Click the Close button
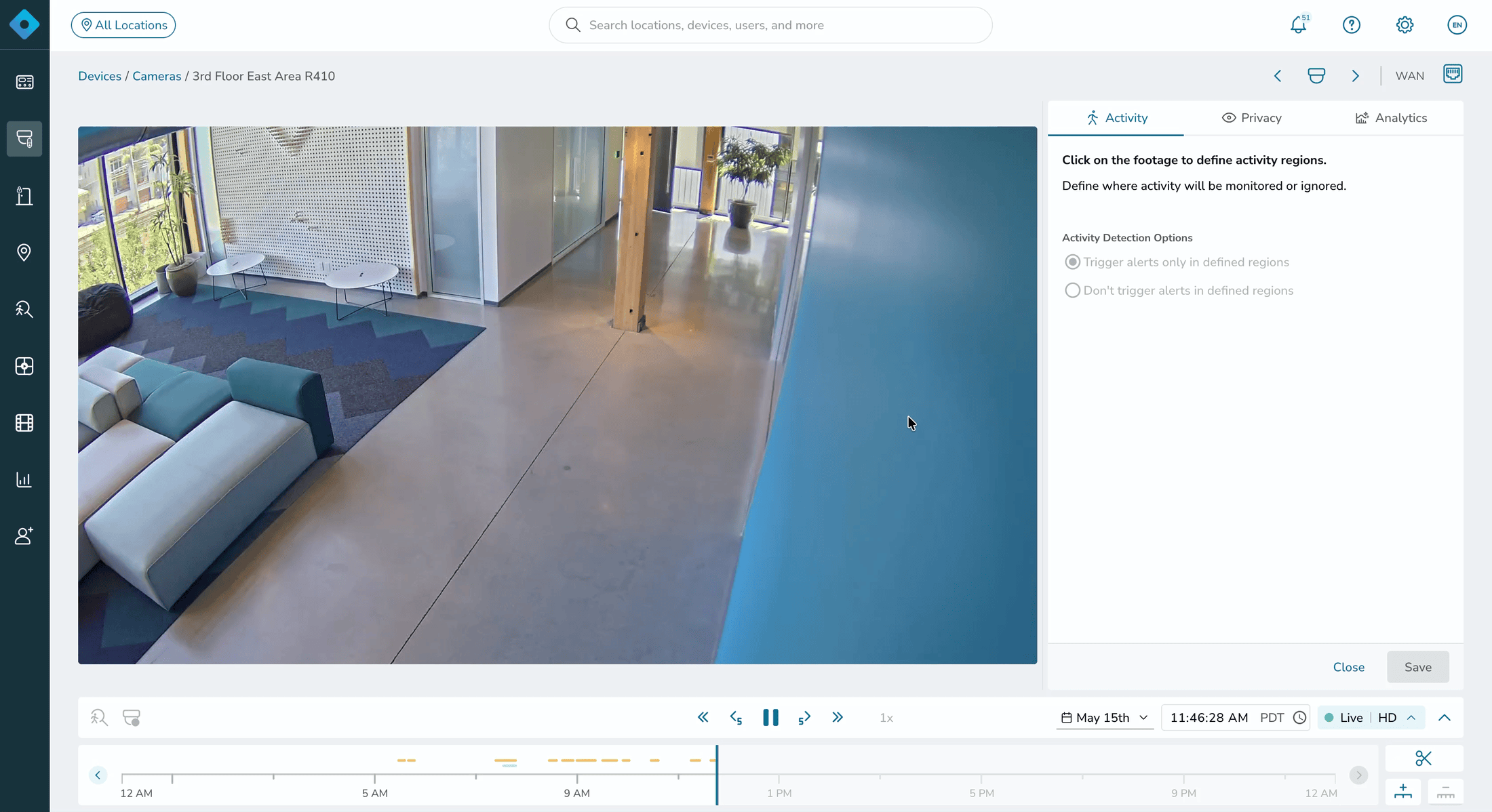 1348,667
